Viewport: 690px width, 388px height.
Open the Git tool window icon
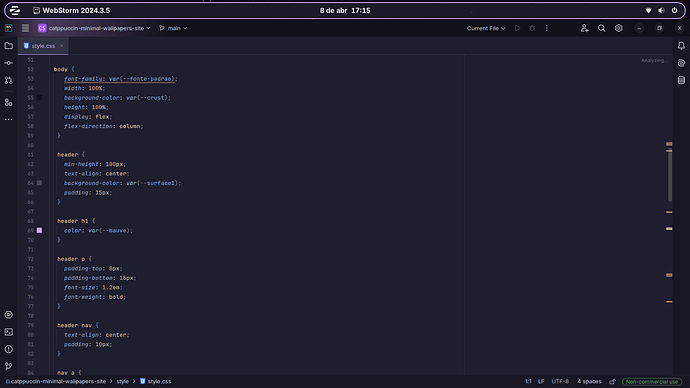[8, 366]
